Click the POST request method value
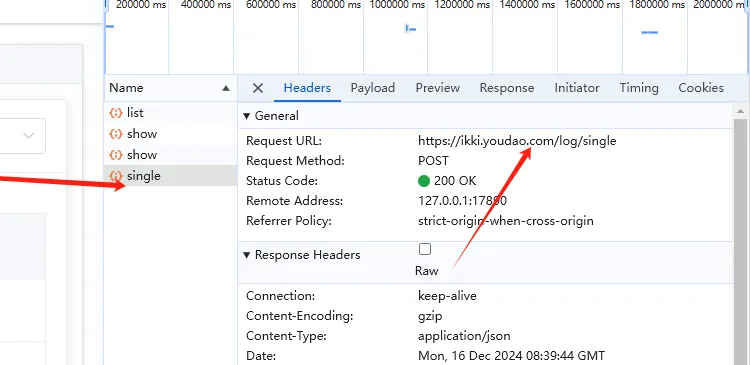This screenshot has width=750, height=365. [433, 161]
